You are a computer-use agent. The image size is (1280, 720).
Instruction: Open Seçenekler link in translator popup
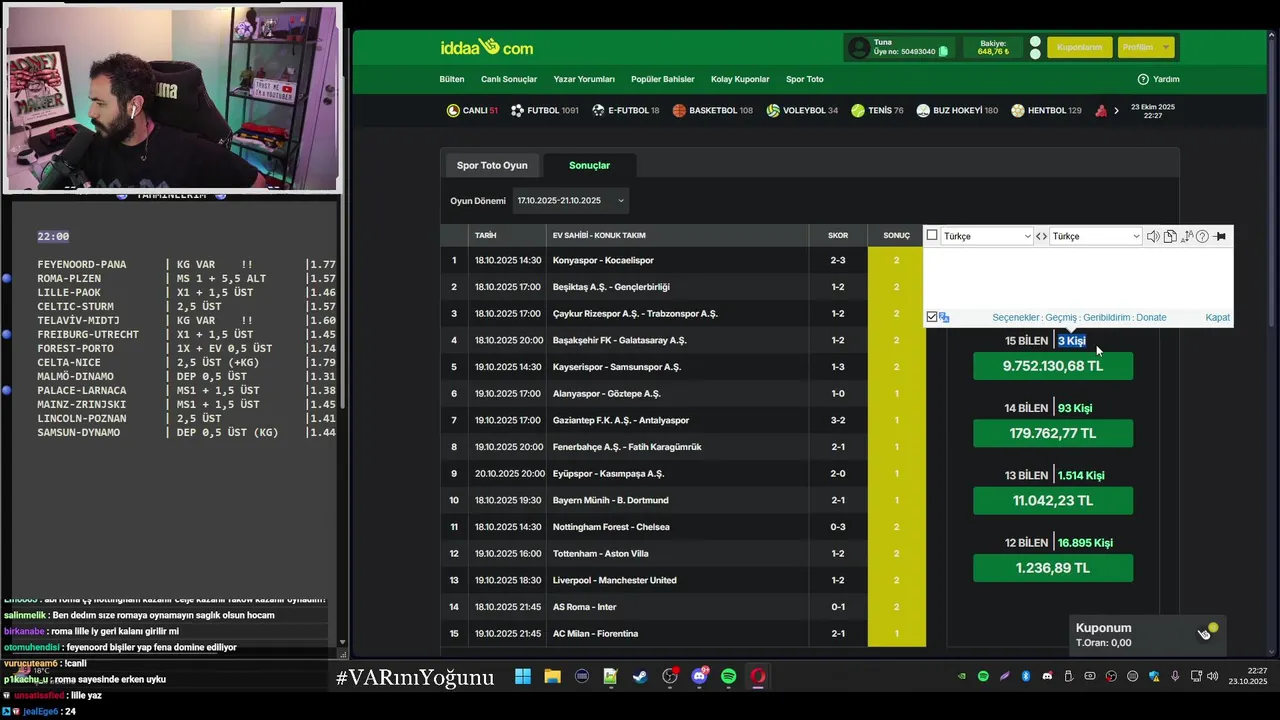tap(1016, 317)
